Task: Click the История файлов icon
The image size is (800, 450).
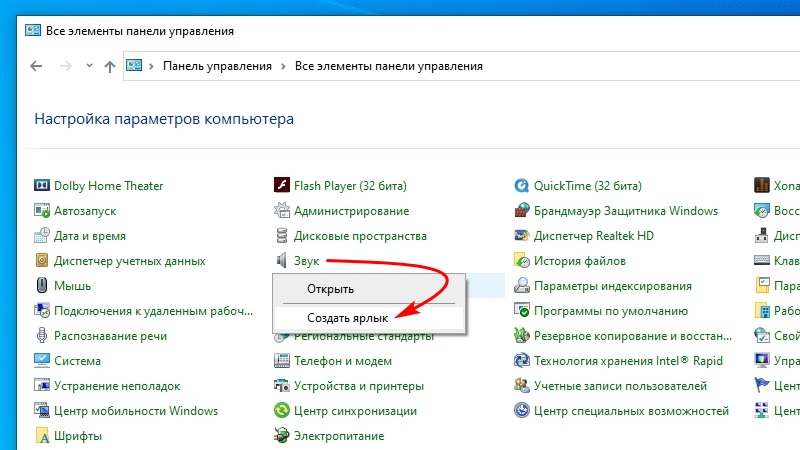Action: (x=521, y=260)
